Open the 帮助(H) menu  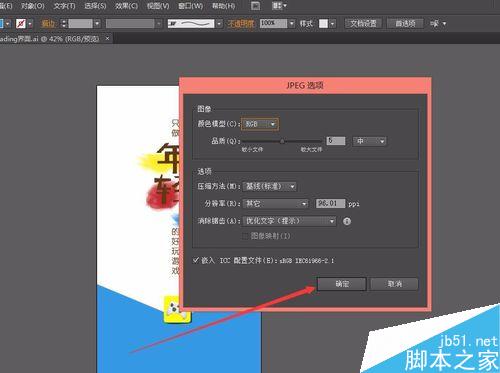pos(223,6)
